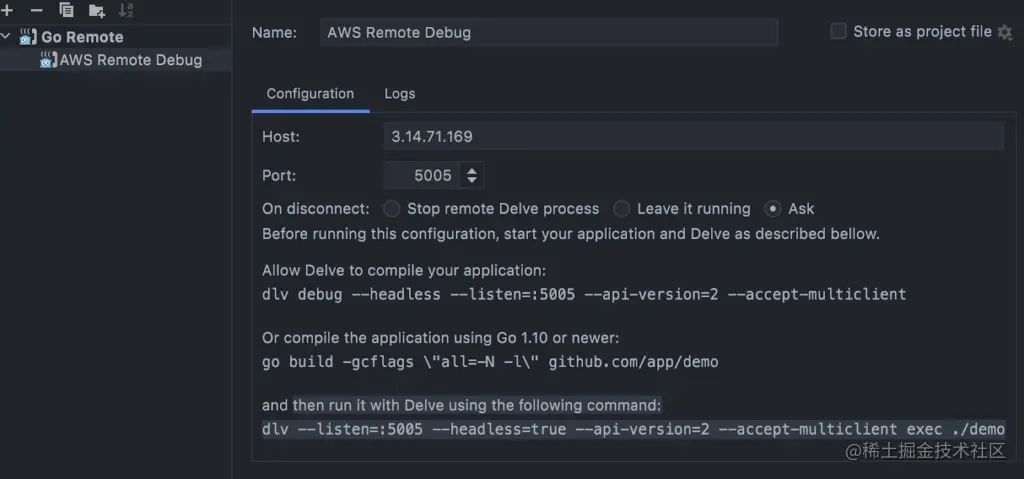Sort configurations alphabetically

tap(125, 10)
